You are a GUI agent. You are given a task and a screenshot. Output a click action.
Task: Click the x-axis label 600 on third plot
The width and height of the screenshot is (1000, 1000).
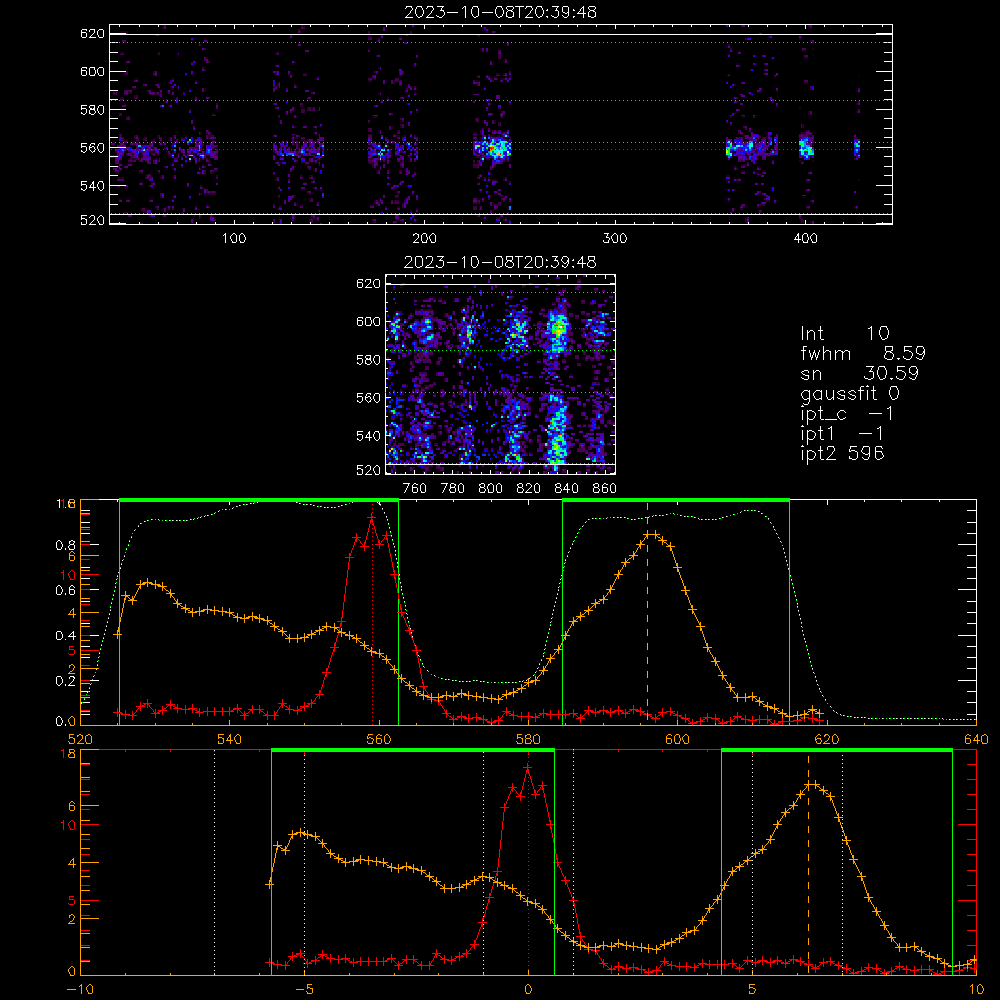pos(677,739)
